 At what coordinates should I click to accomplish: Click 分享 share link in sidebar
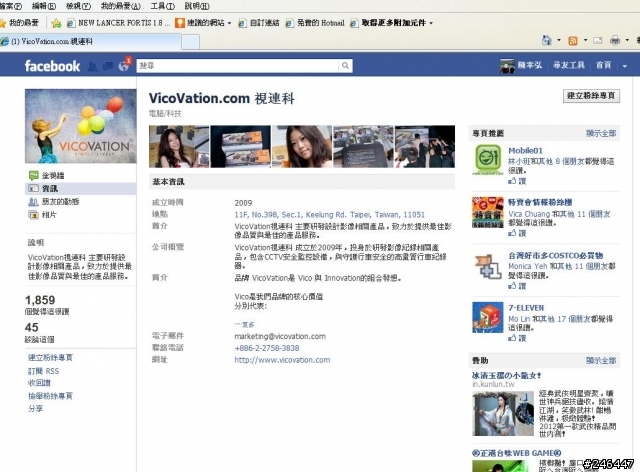click(x=35, y=409)
